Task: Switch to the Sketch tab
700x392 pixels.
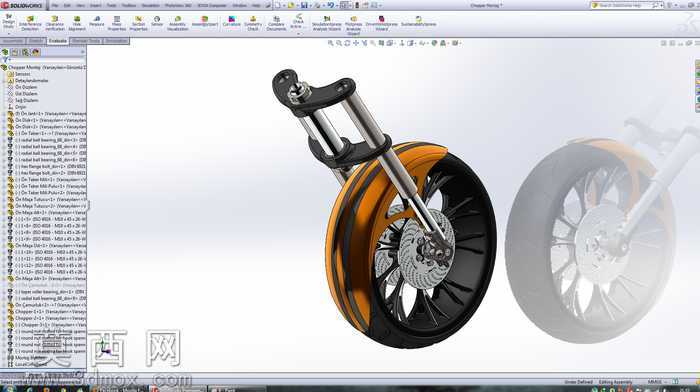Action: [x=36, y=41]
